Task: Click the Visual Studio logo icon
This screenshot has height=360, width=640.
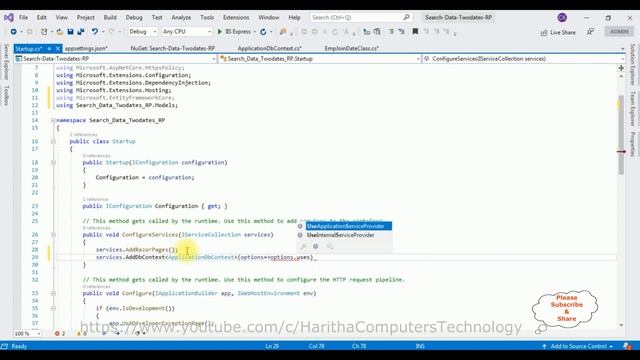Action: pos(9,18)
